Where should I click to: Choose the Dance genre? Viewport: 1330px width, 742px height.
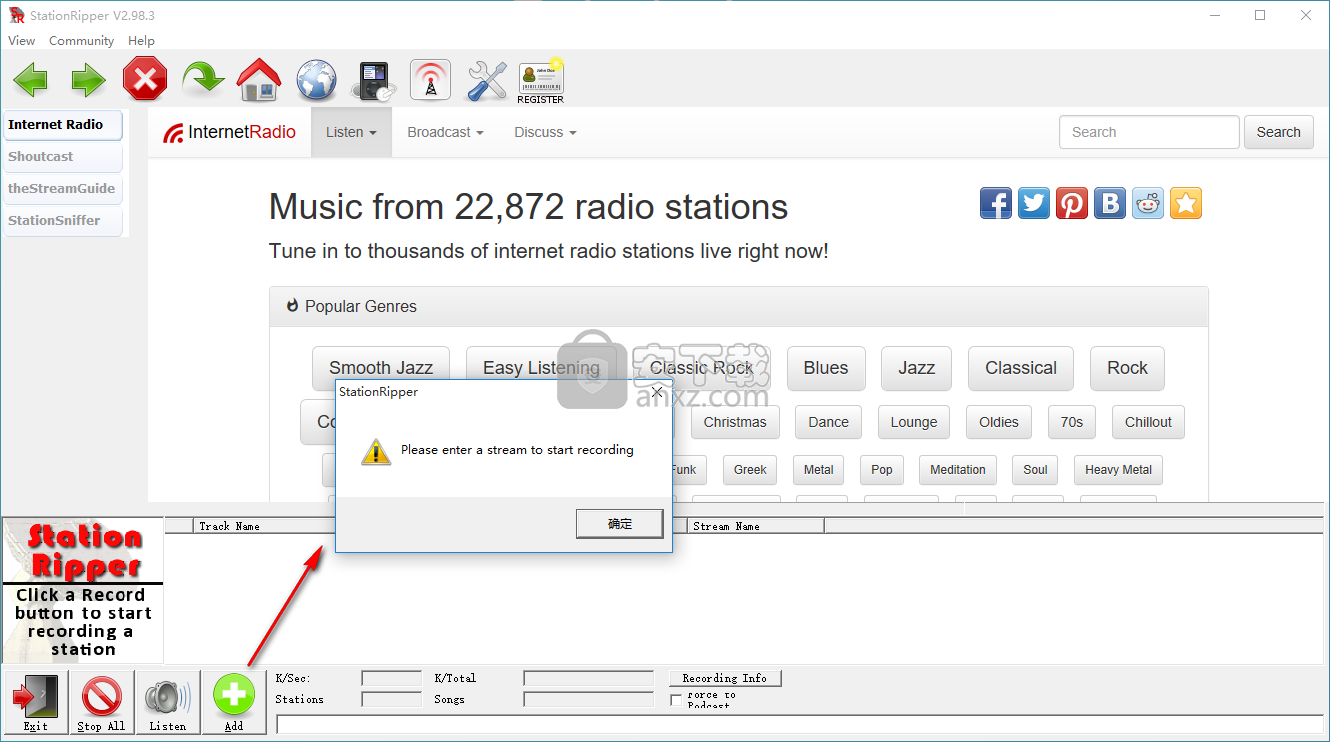pos(828,422)
